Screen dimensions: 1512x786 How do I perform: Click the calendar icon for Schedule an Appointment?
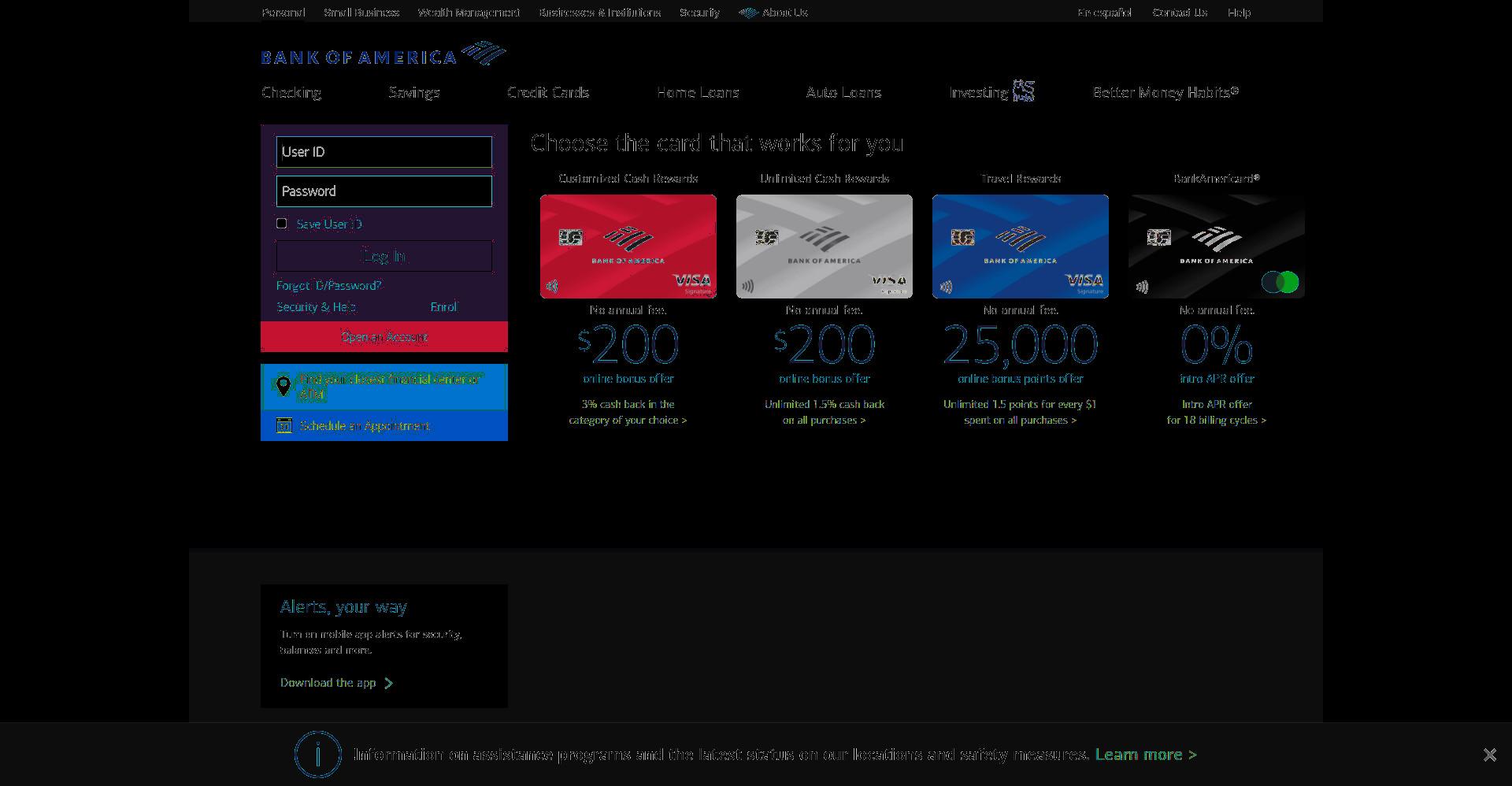pos(284,425)
